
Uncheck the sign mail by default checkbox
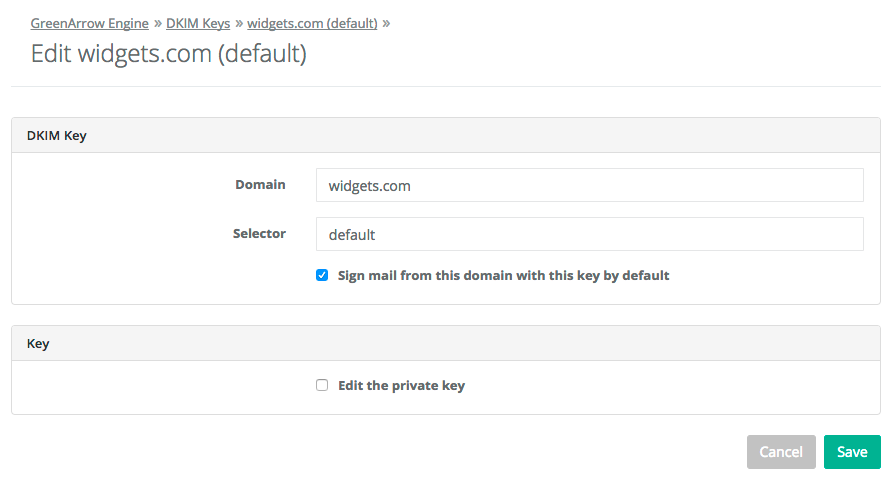(322, 275)
